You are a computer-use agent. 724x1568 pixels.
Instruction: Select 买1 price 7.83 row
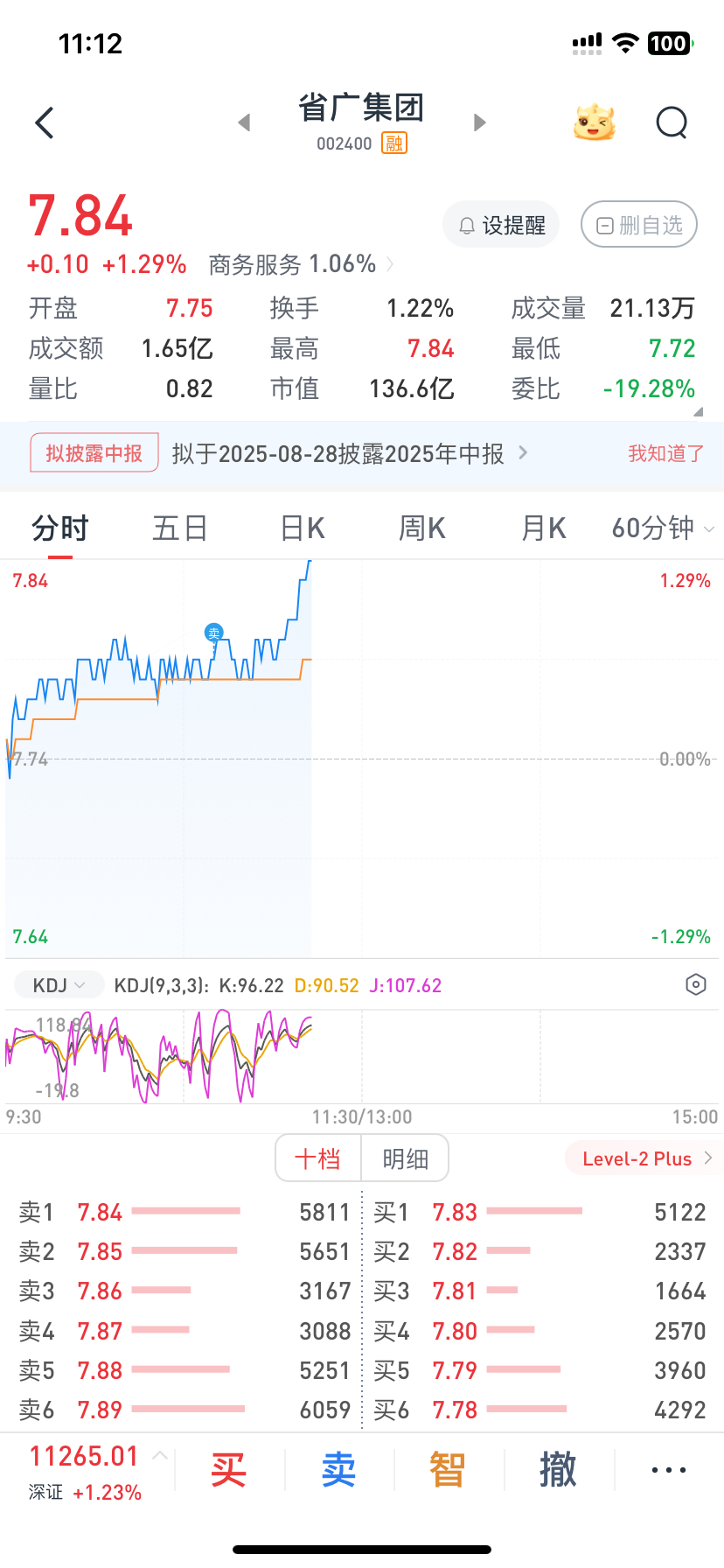pos(540,1212)
